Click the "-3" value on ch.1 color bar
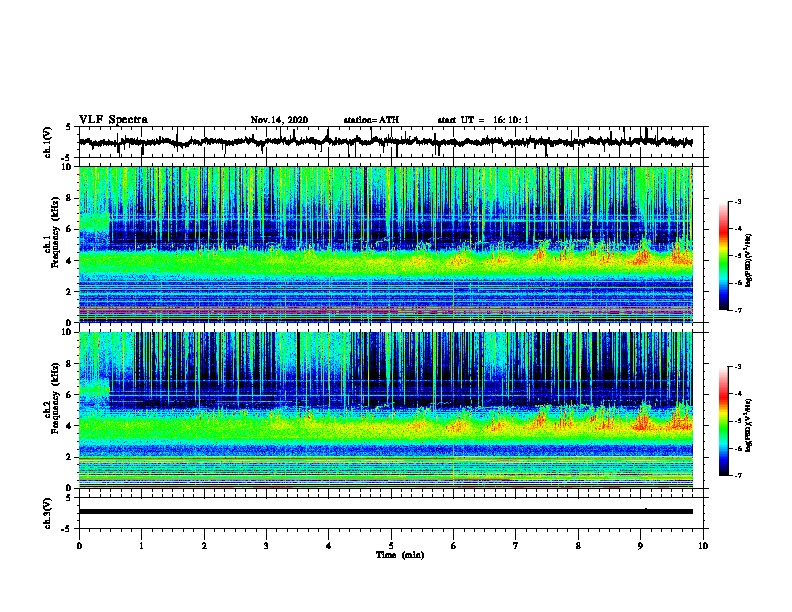Screen dimensions: 792x612 tap(738, 202)
